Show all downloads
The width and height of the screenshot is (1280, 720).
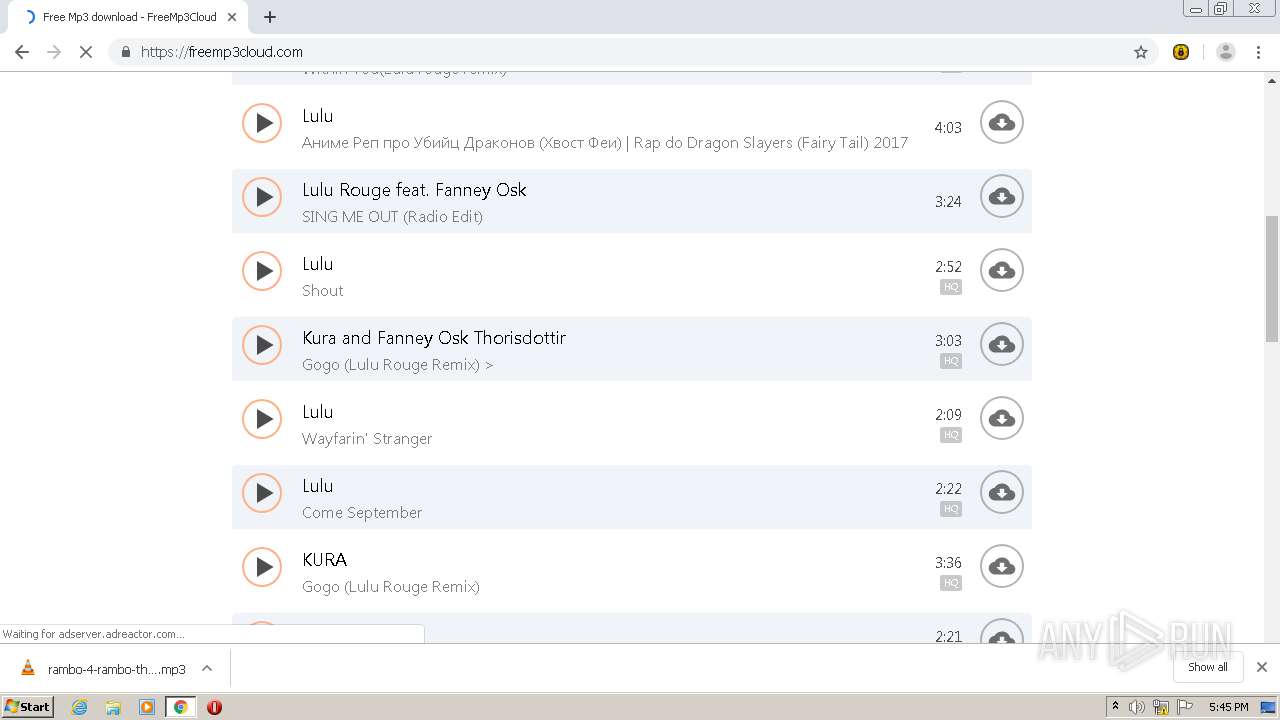pos(1208,667)
